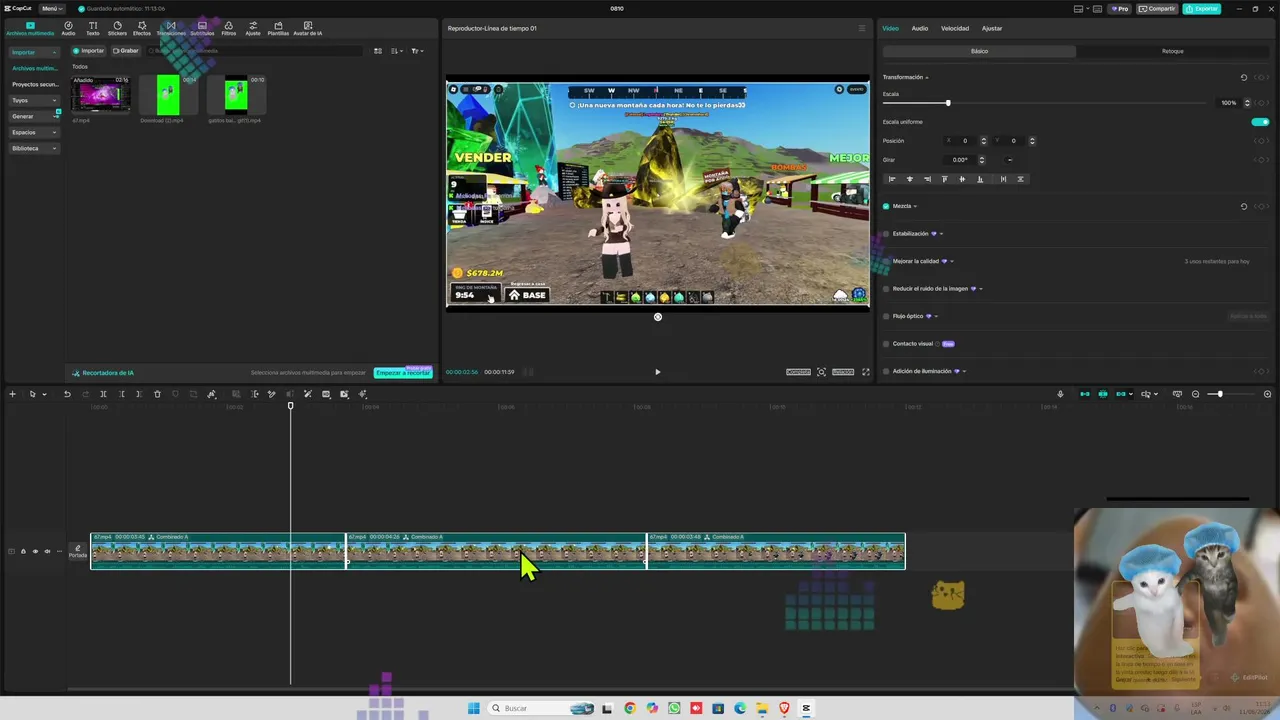Image resolution: width=1280 pixels, height=720 pixels.
Task: Switch to the Ajustar tab
Action: tap(992, 28)
